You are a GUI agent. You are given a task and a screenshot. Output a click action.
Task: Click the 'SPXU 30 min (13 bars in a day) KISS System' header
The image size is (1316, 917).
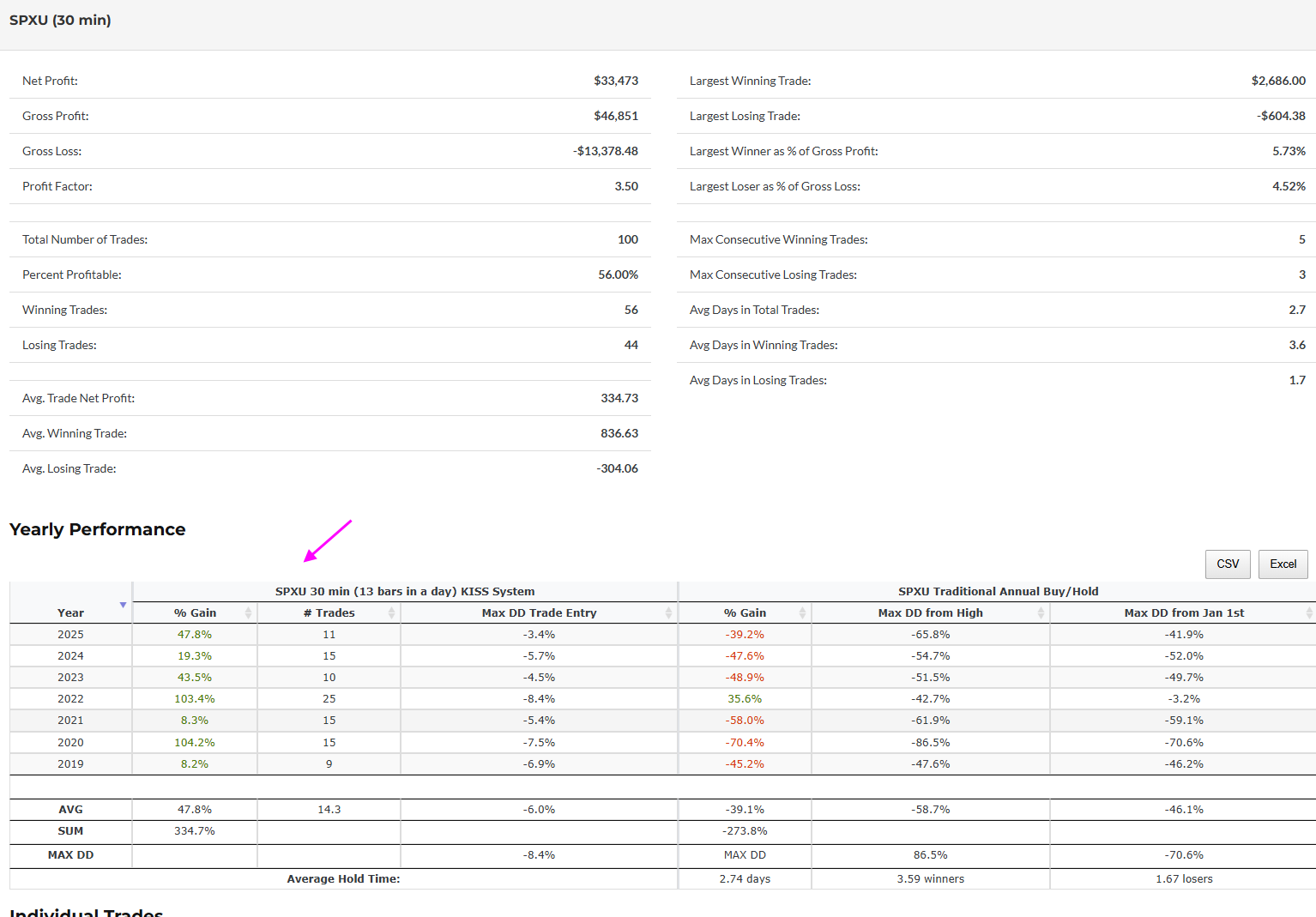[x=405, y=591]
